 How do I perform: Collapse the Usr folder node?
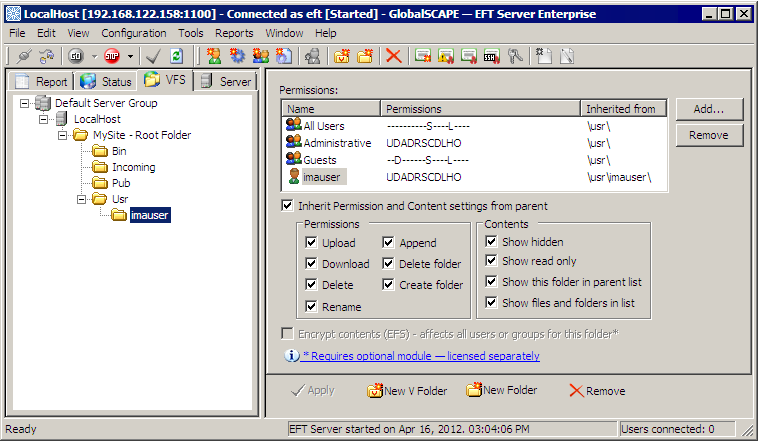coord(82,199)
